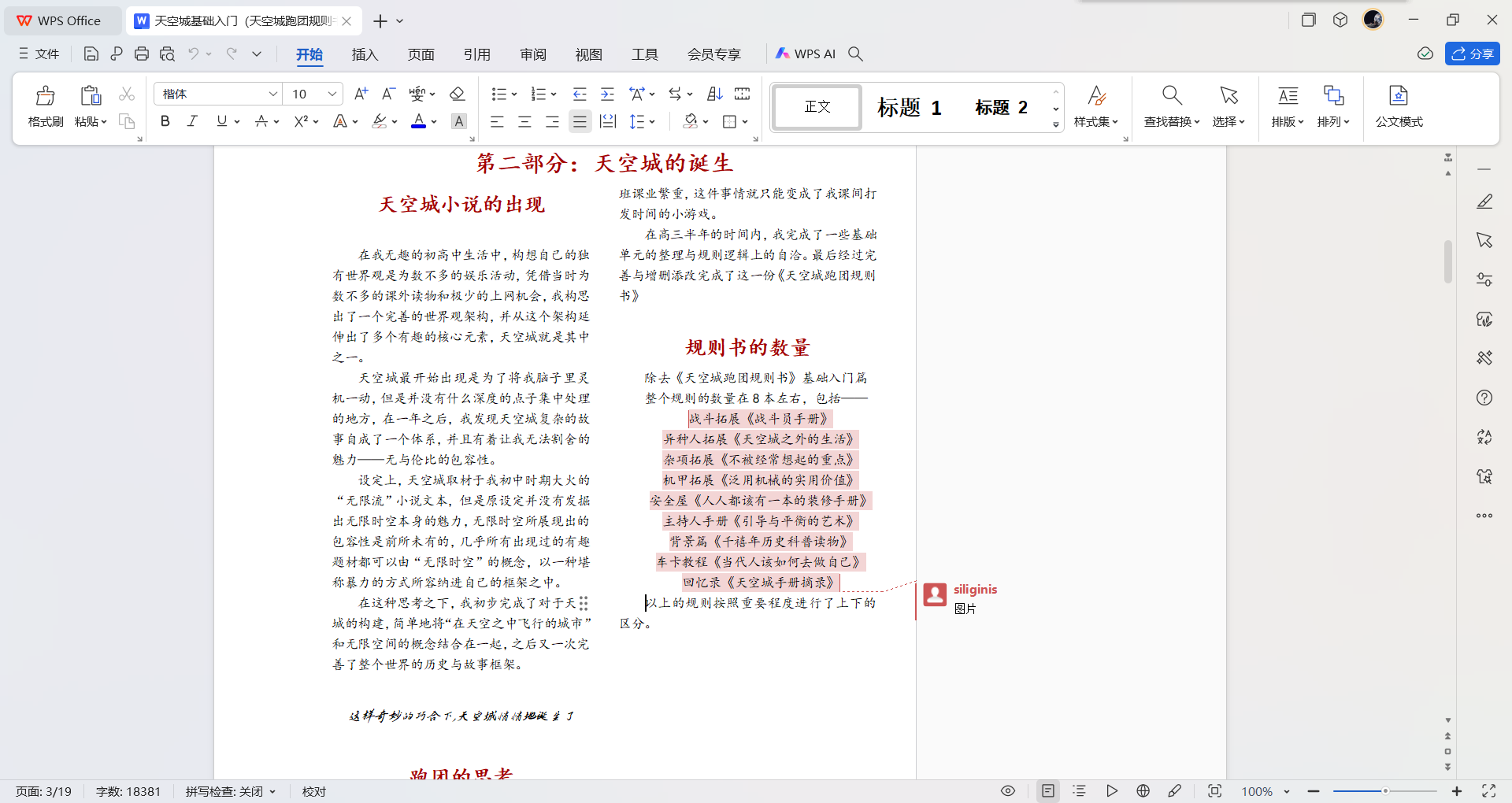Expand the numbered list dropdown
This screenshot has height=803, width=1512.
(554, 94)
